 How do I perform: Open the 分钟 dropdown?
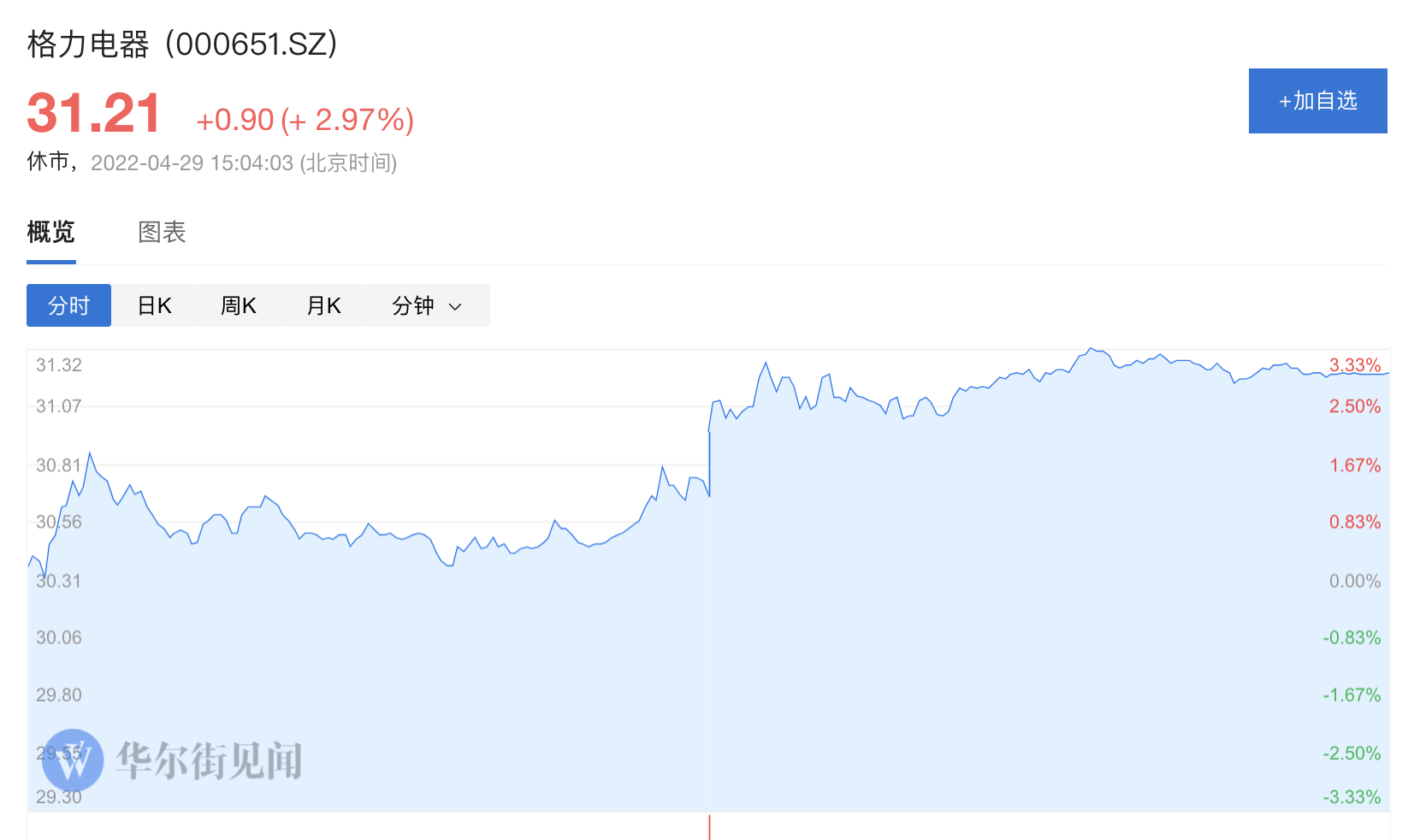click(428, 305)
